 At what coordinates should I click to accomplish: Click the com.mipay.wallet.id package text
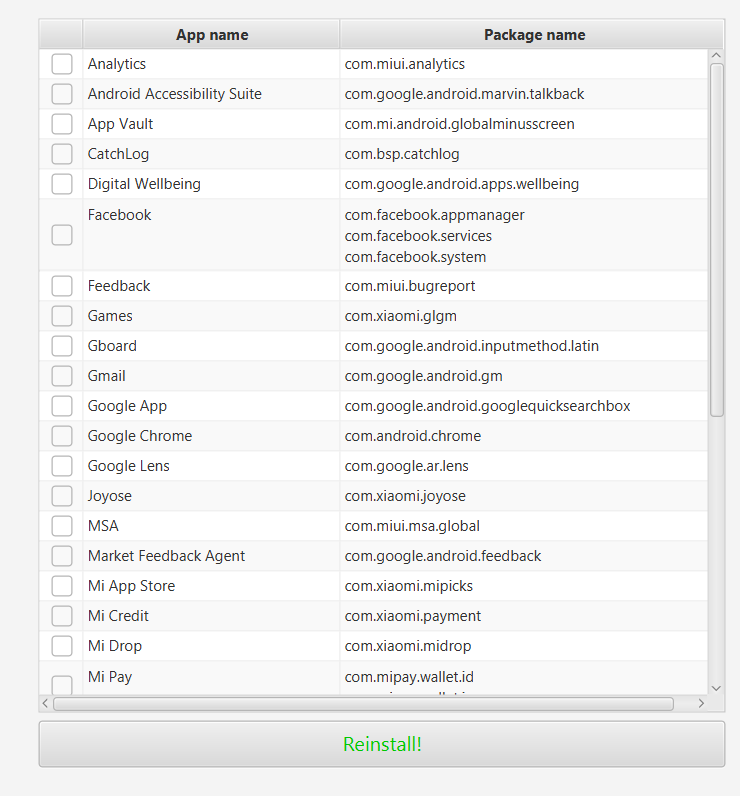pos(409,677)
